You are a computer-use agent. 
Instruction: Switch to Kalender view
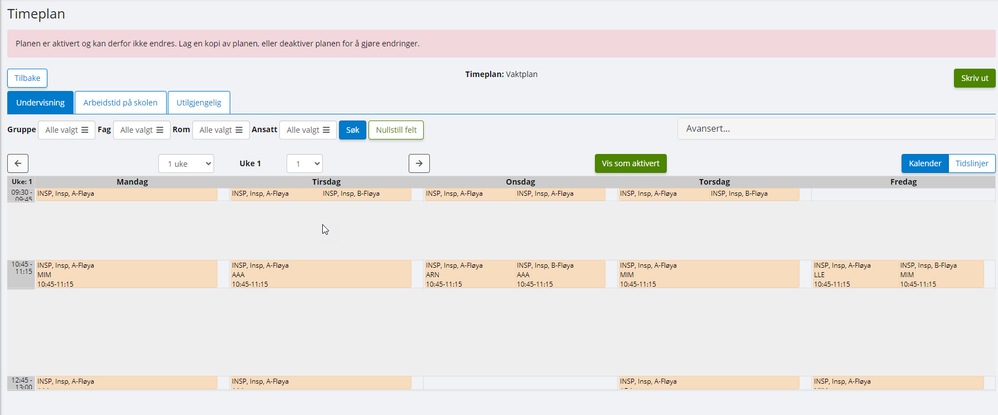(925, 164)
